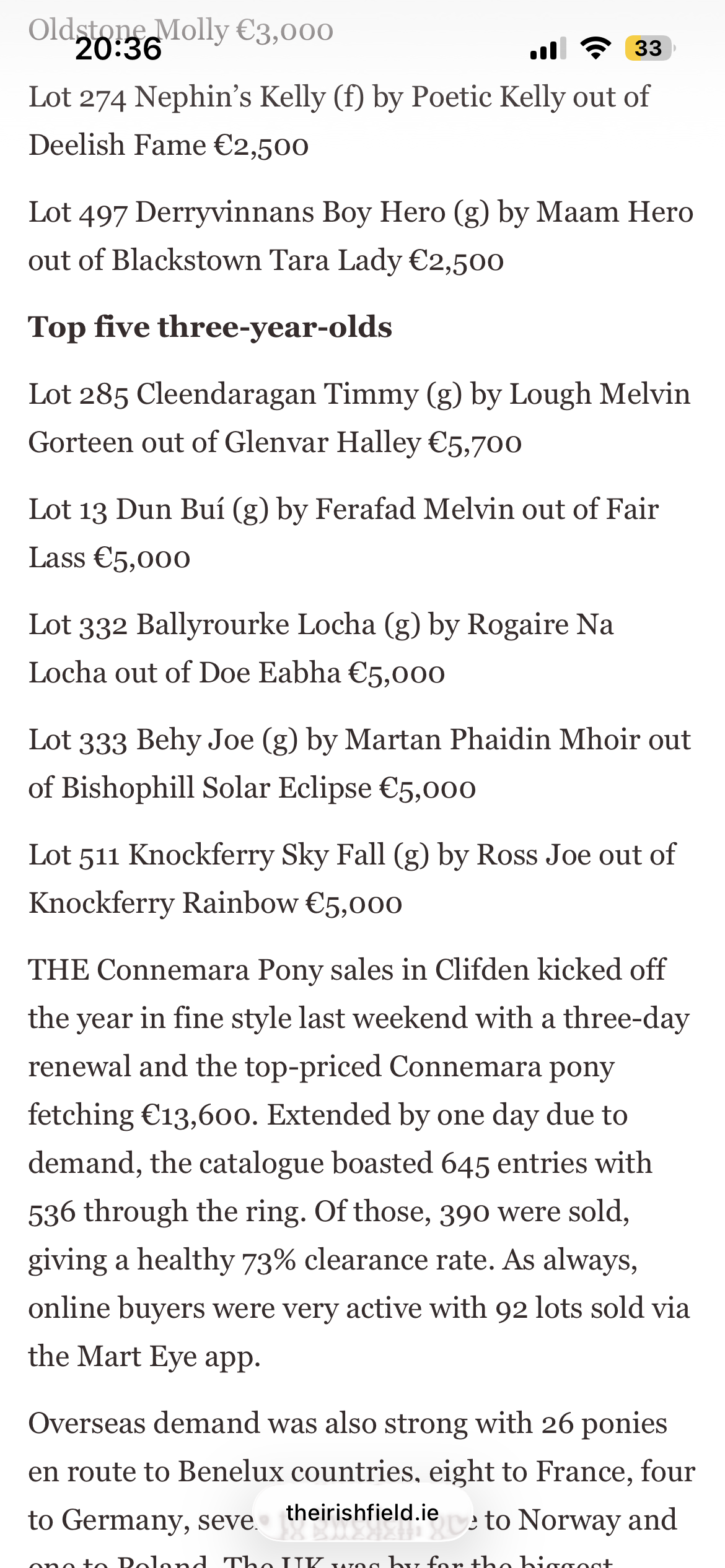
Task: Tap the Lot 332 Ballyrourke Locha entry
Action: (321, 648)
